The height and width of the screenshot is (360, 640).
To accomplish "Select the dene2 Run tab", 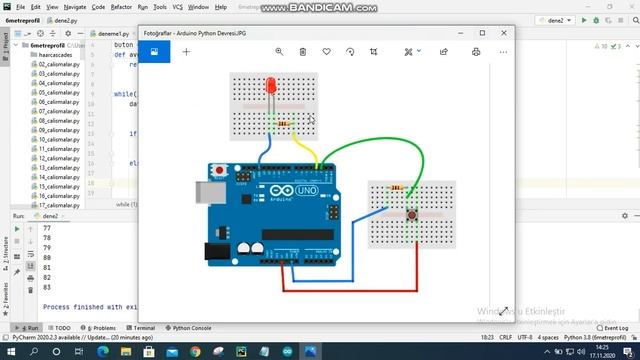I will (x=49, y=216).
